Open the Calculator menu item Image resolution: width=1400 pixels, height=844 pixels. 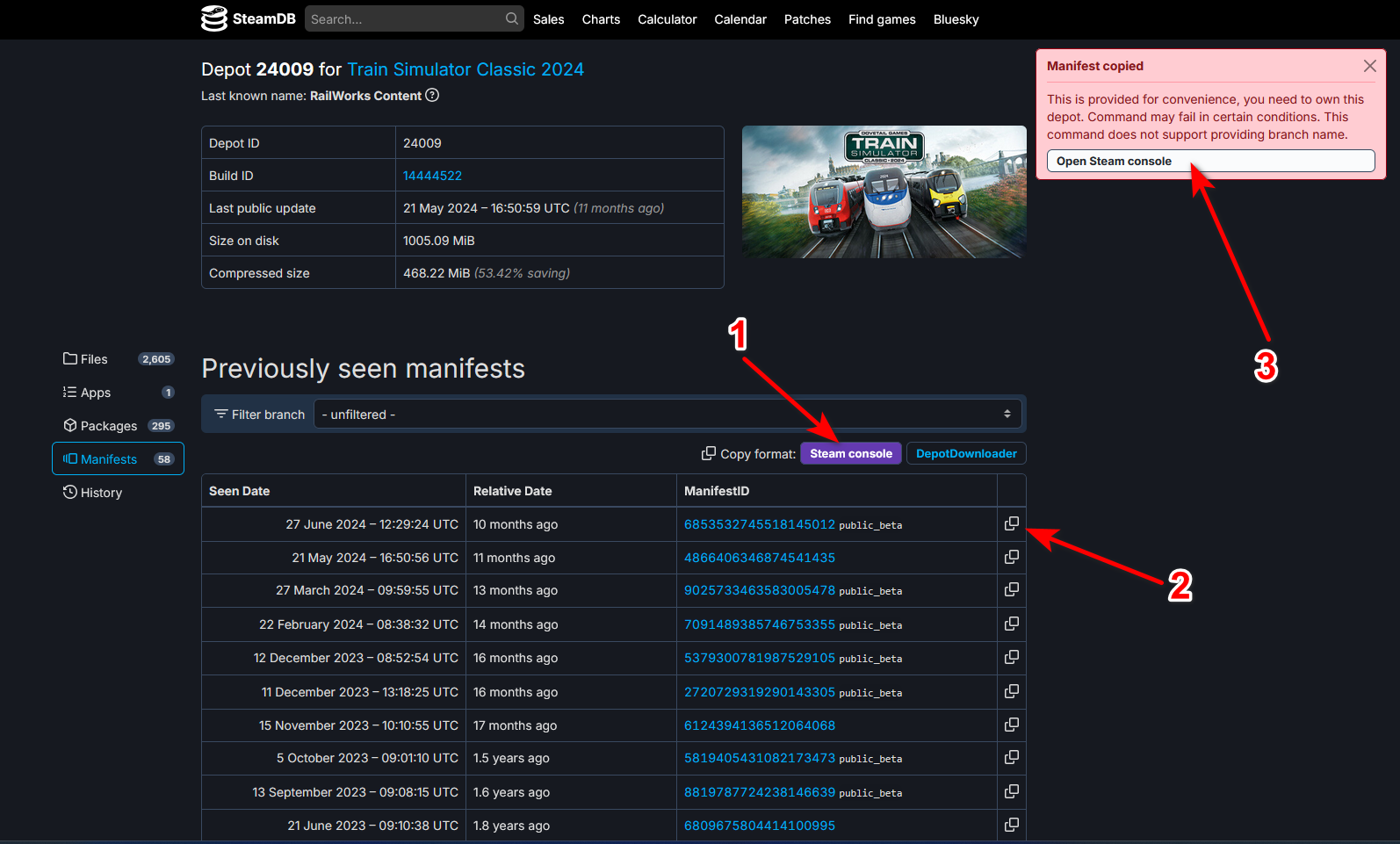point(667,19)
